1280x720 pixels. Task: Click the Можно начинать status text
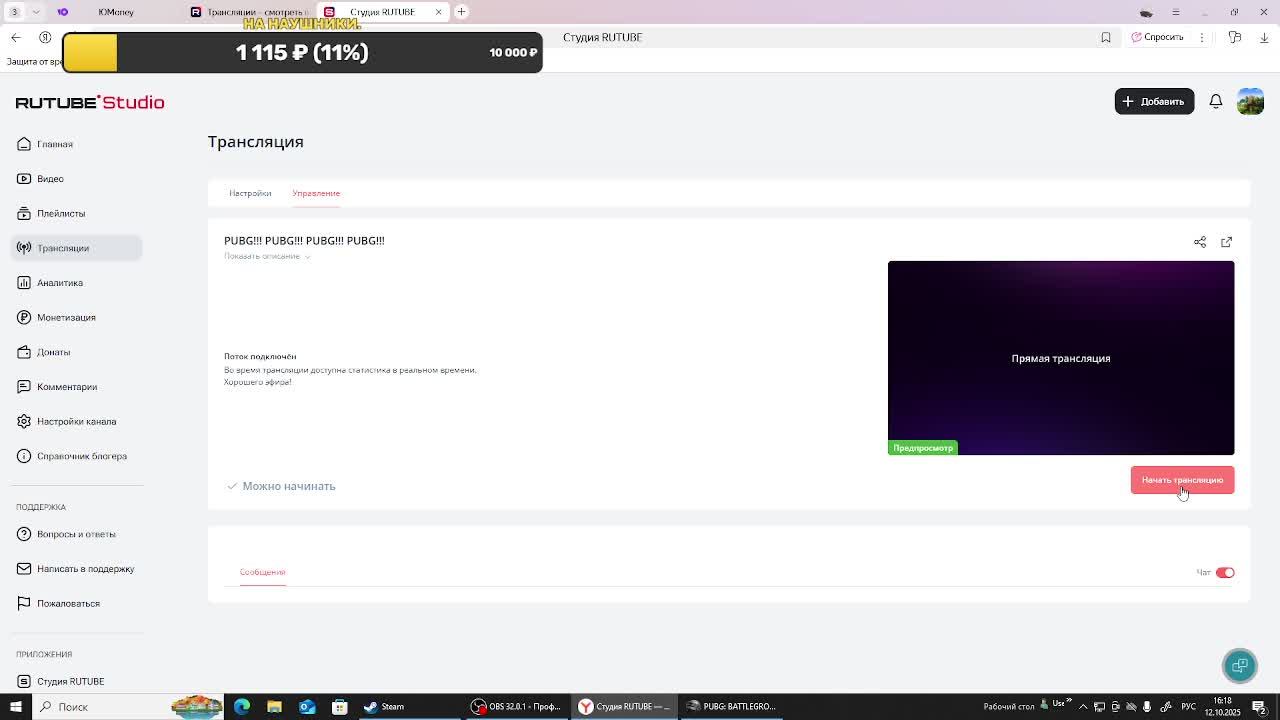(288, 486)
